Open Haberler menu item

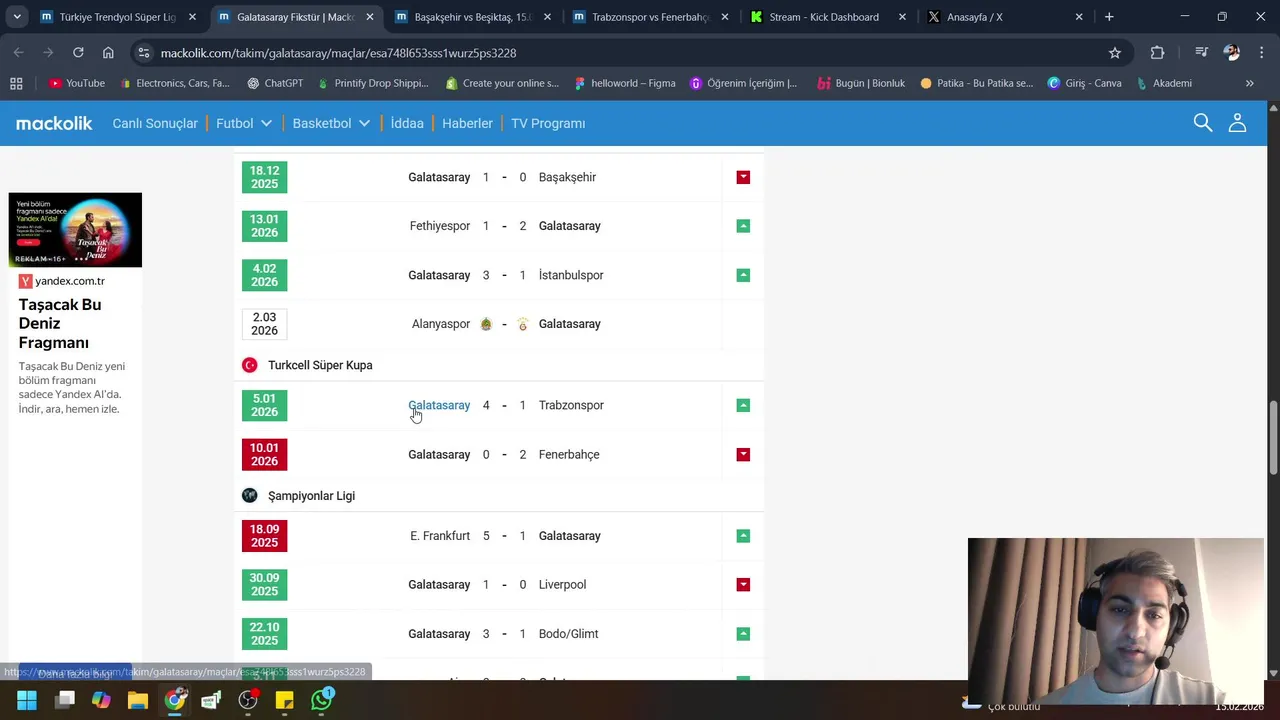467,123
